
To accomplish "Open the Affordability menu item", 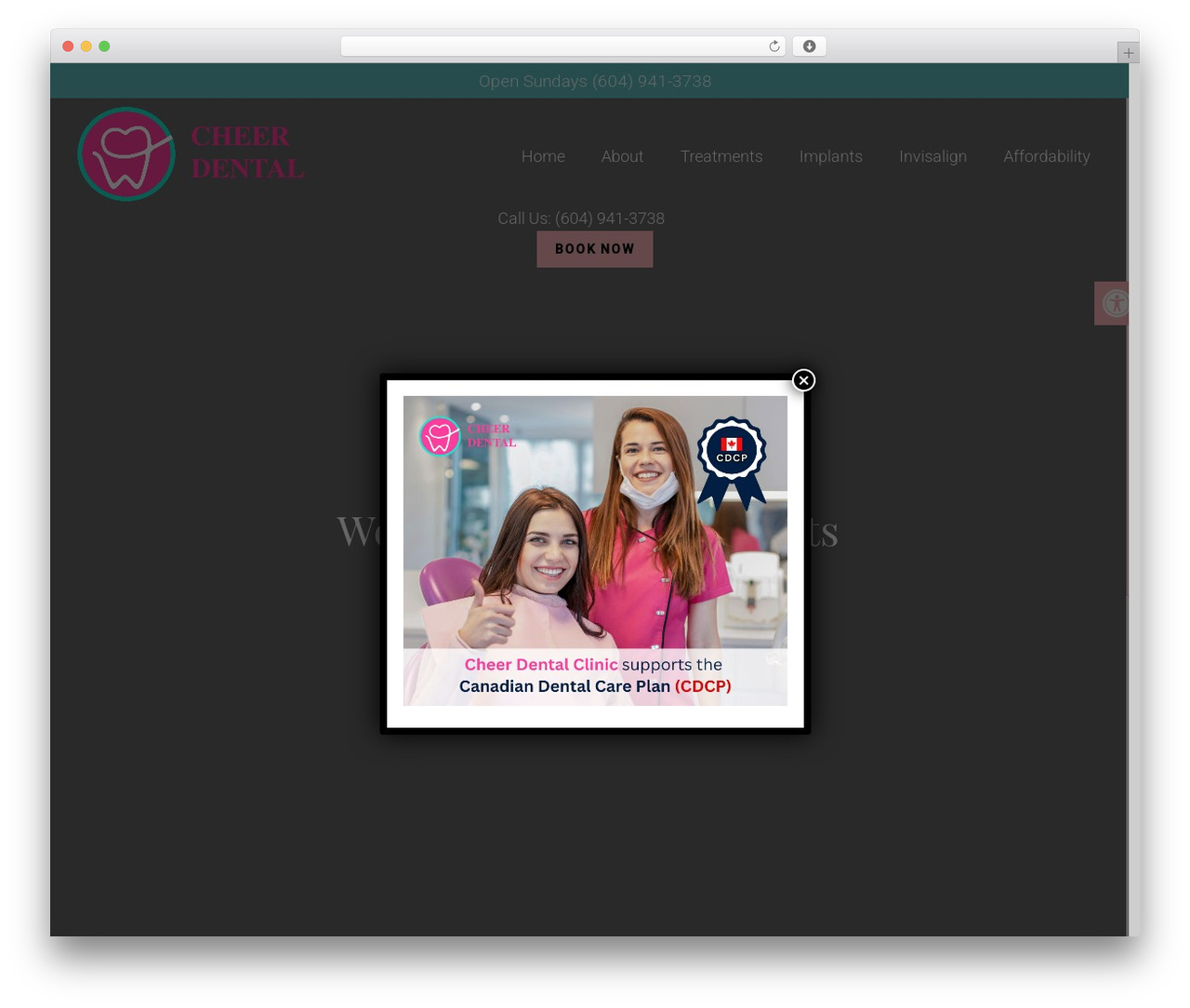I will pyautogui.click(x=1046, y=156).
